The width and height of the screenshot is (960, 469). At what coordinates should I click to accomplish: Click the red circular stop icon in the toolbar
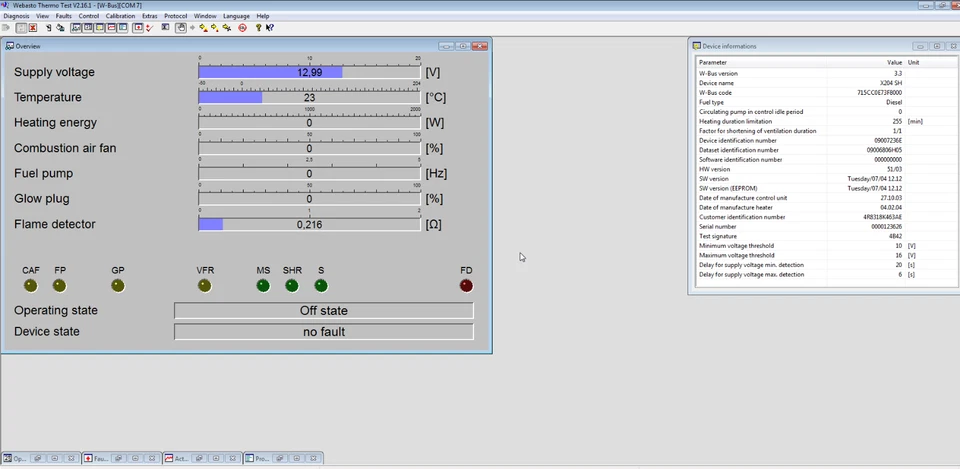tap(242, 28)
